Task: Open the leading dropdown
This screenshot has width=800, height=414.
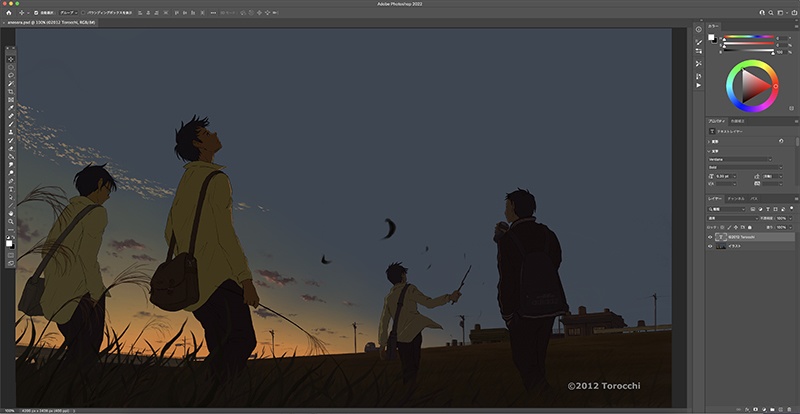Action: [x=781, y=176]
